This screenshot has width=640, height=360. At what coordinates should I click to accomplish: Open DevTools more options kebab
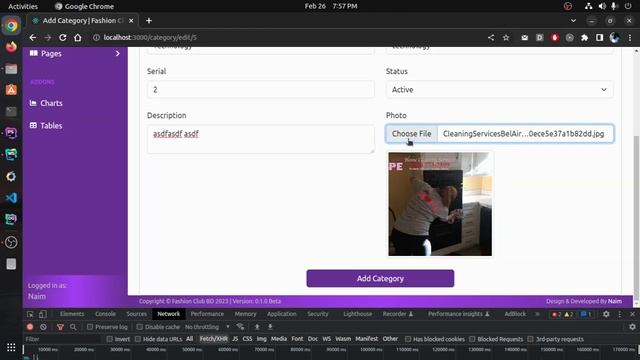coord(620,314)
